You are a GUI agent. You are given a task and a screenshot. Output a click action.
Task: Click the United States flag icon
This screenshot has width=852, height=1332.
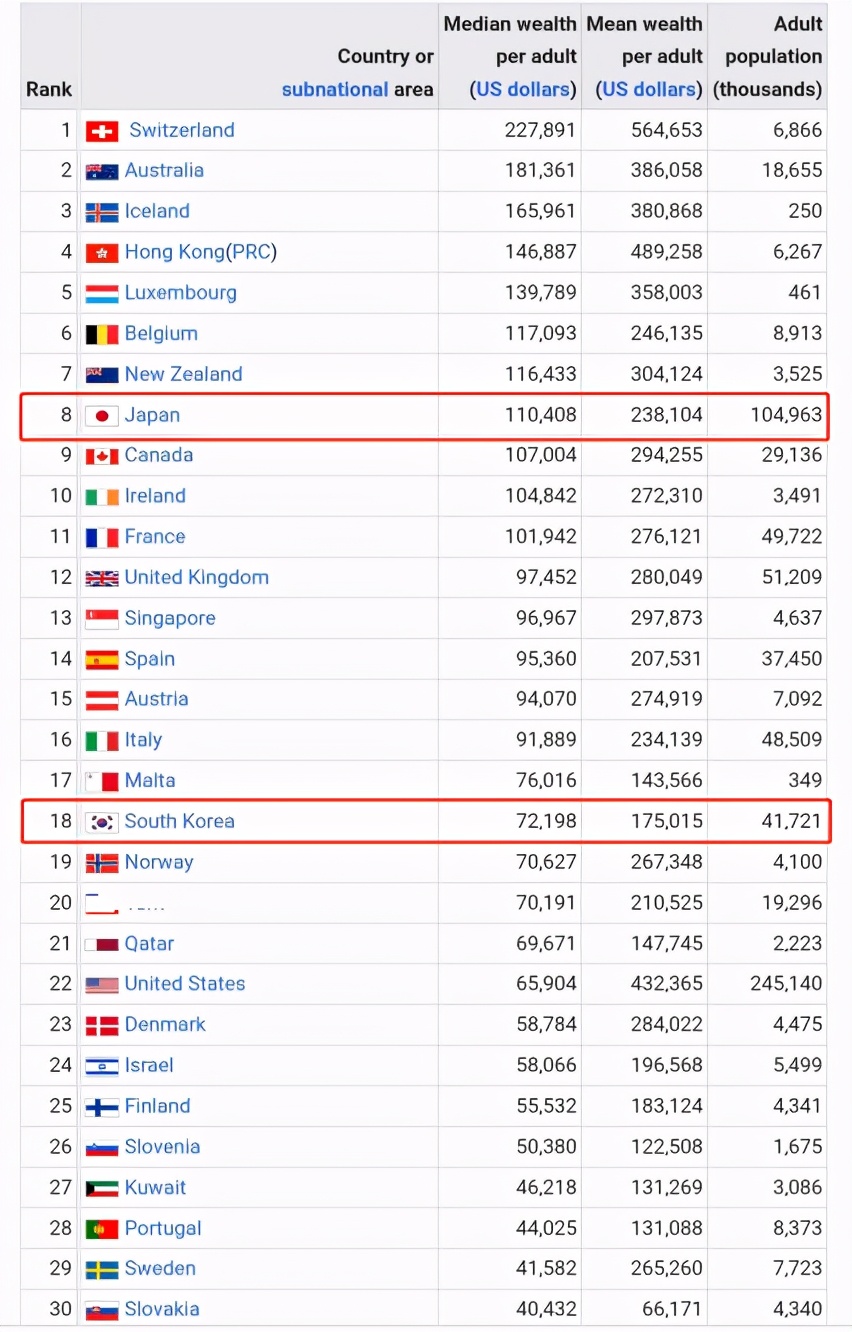pos(102,985)
